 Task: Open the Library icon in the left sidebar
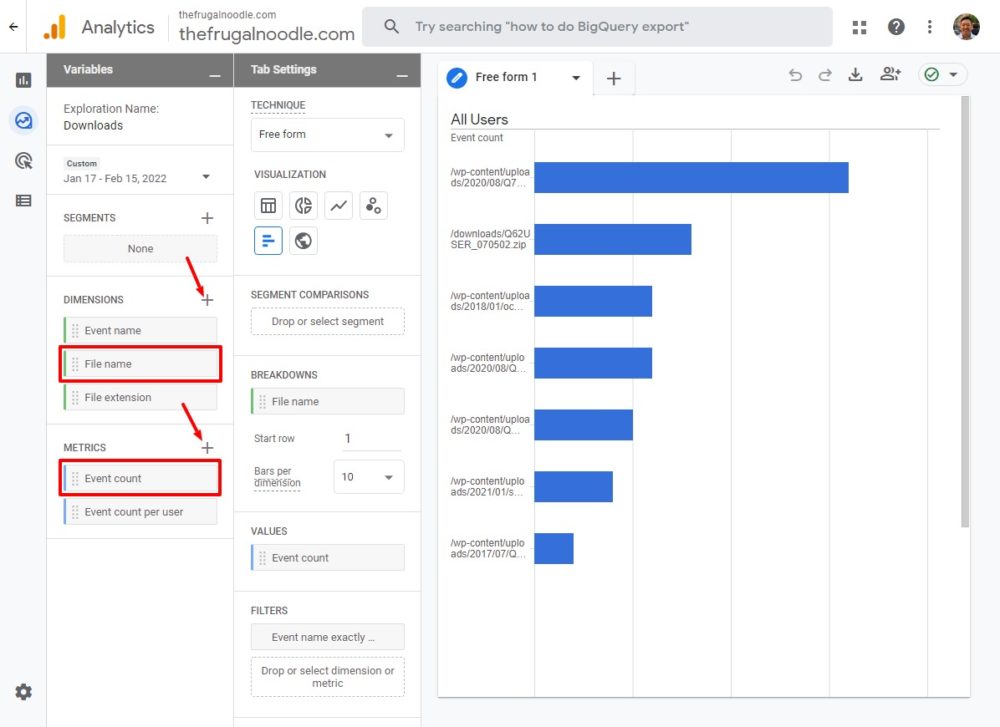(22, 200)
